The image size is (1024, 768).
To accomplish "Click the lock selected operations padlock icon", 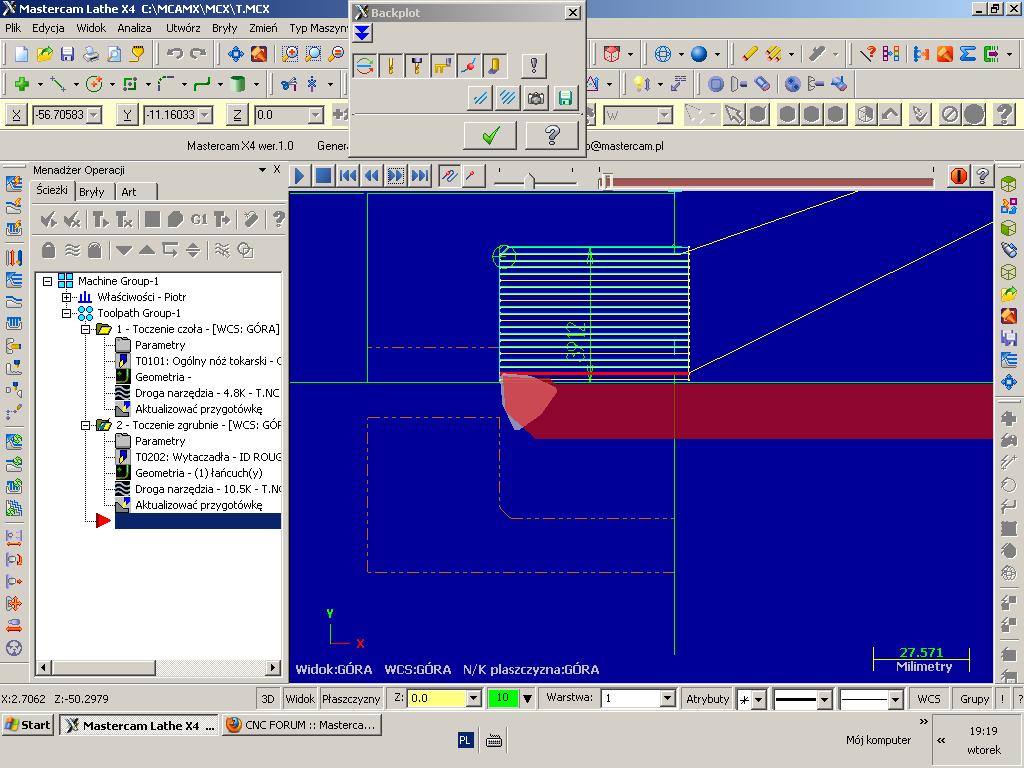I will coord(48,250).
